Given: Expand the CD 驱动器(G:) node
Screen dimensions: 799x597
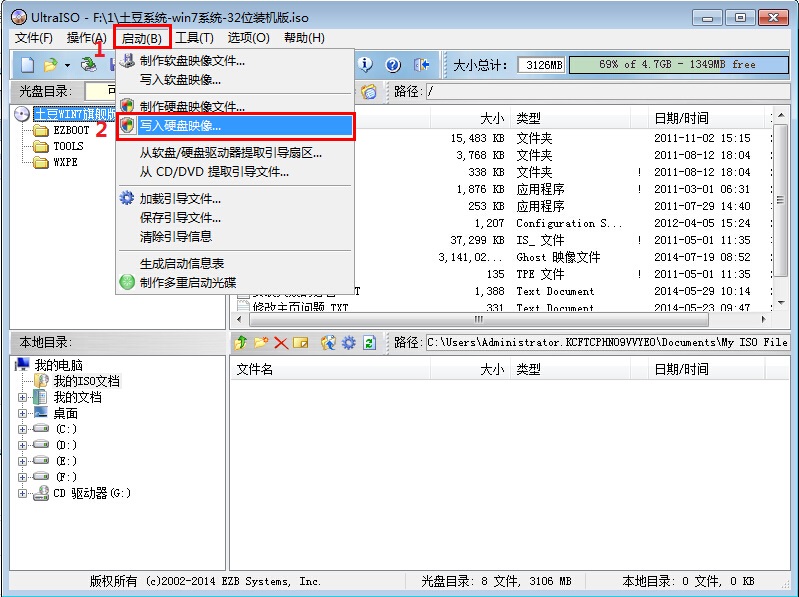Looking at the screenshot, I should coord(22,493).
